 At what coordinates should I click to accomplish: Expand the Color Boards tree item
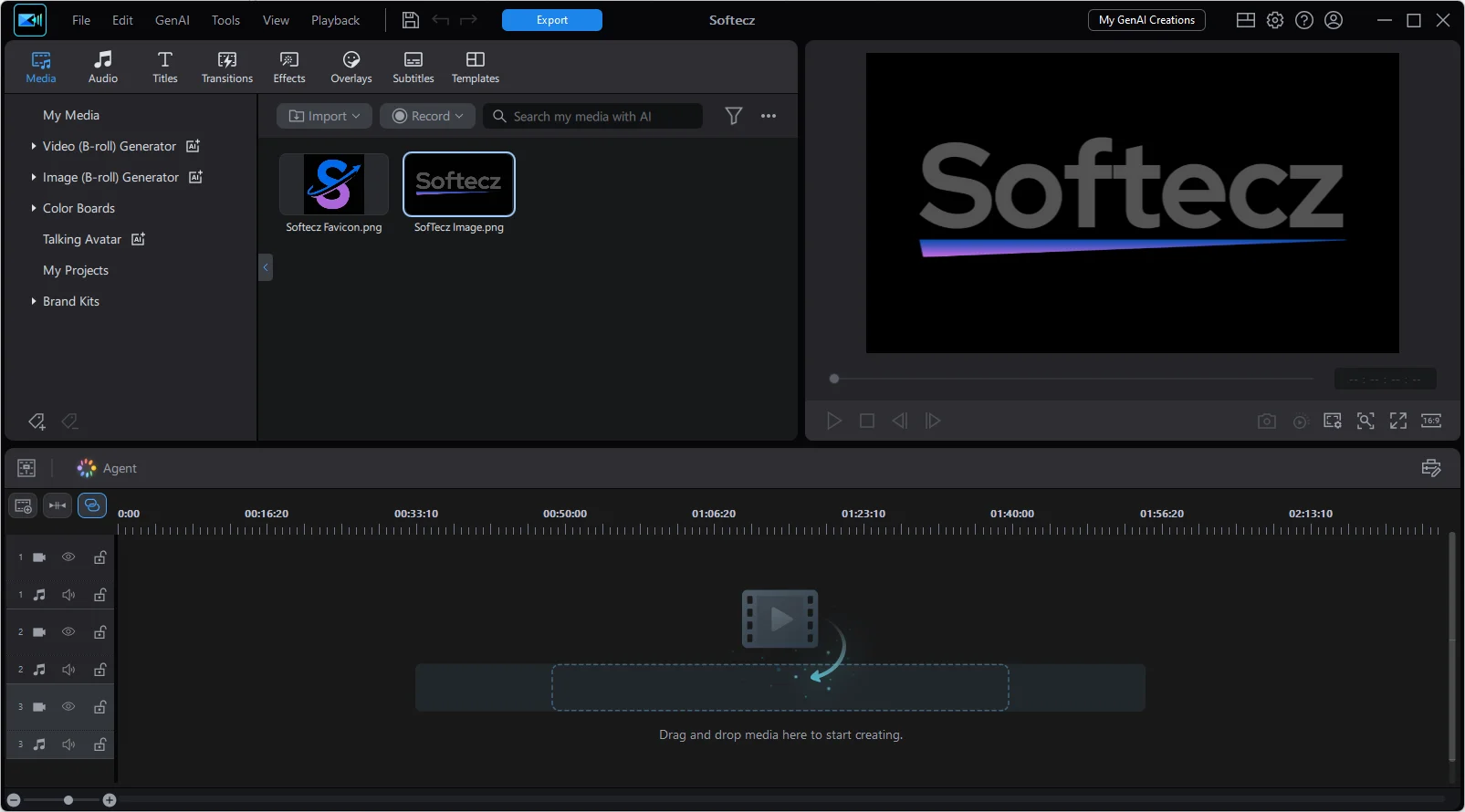click(x=34, y=208)
